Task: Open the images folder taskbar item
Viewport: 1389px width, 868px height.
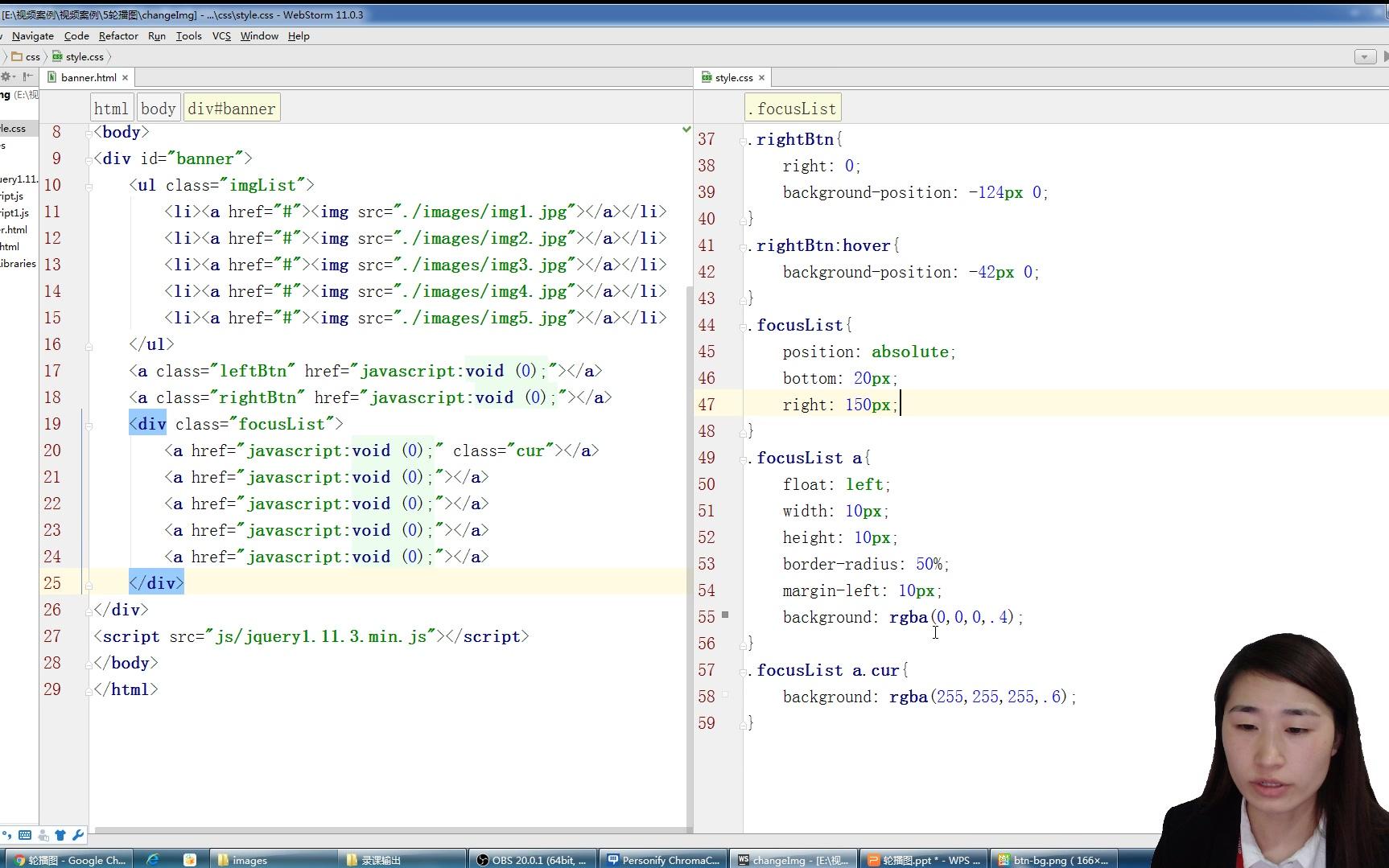Action: click(274, 859)
